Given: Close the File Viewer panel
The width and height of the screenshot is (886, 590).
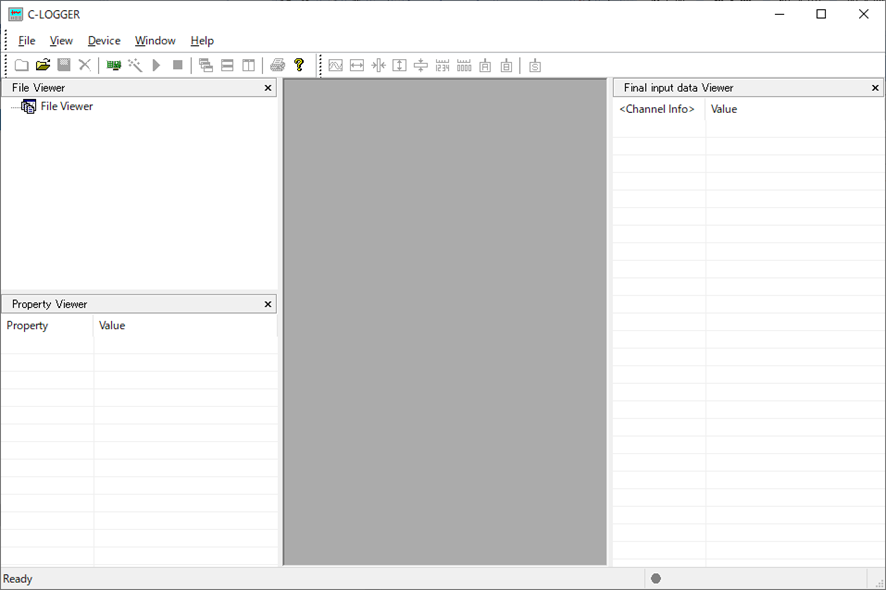Looking at the screenshot, I should click(267, 88).
